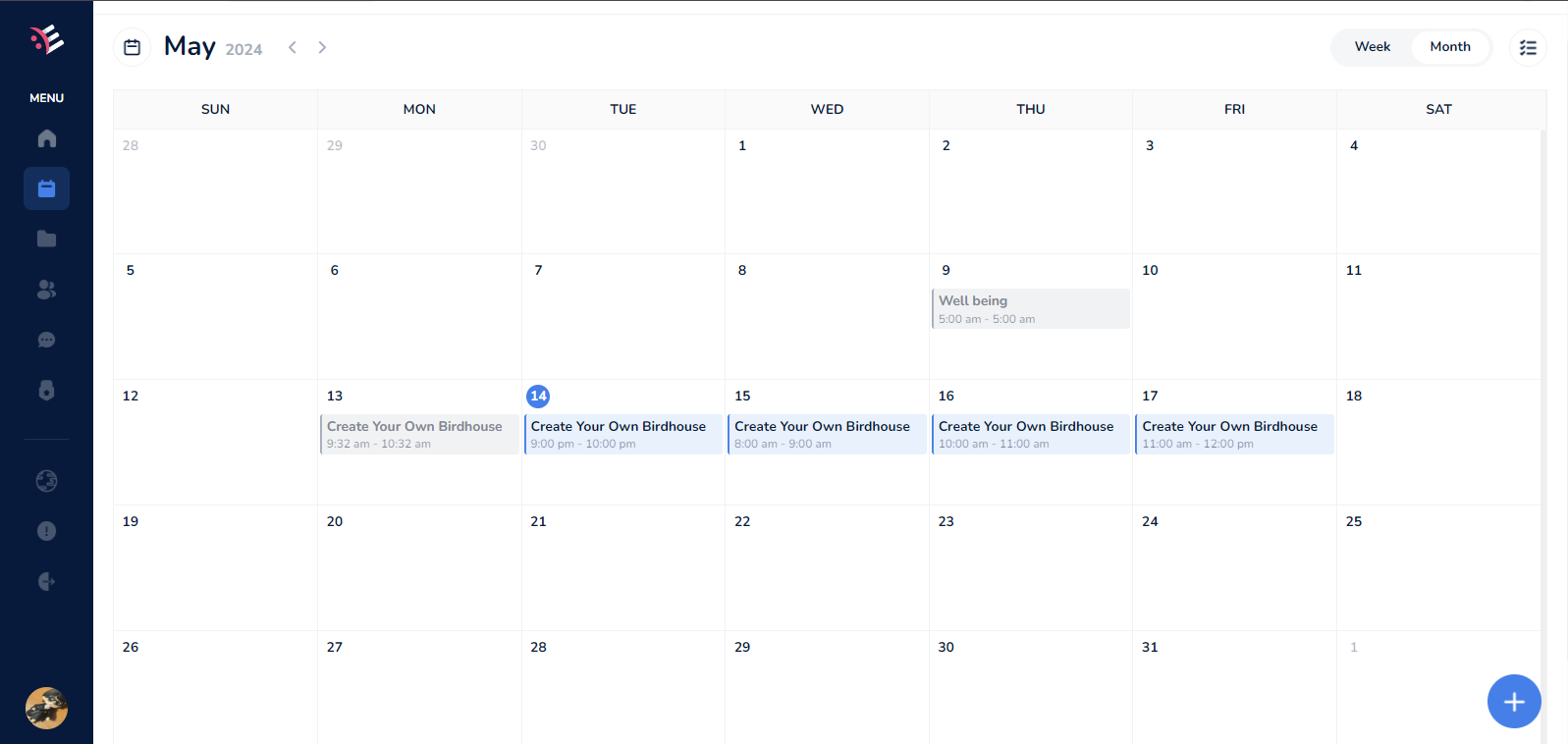
Task: Open the folder icon in the sidebar
Action: [x=46, y=239]
